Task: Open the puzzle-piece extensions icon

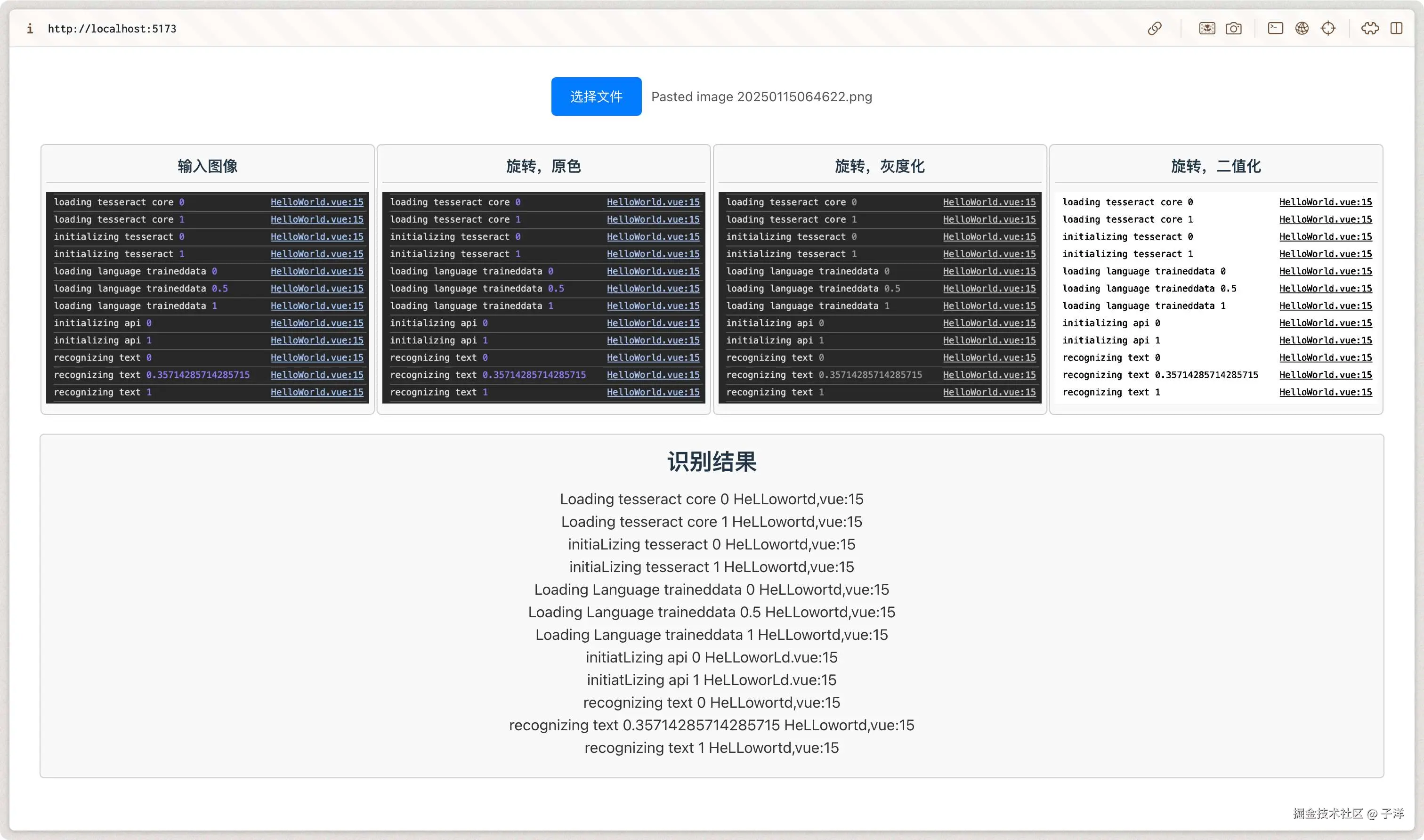Action: coord(1370,28)
